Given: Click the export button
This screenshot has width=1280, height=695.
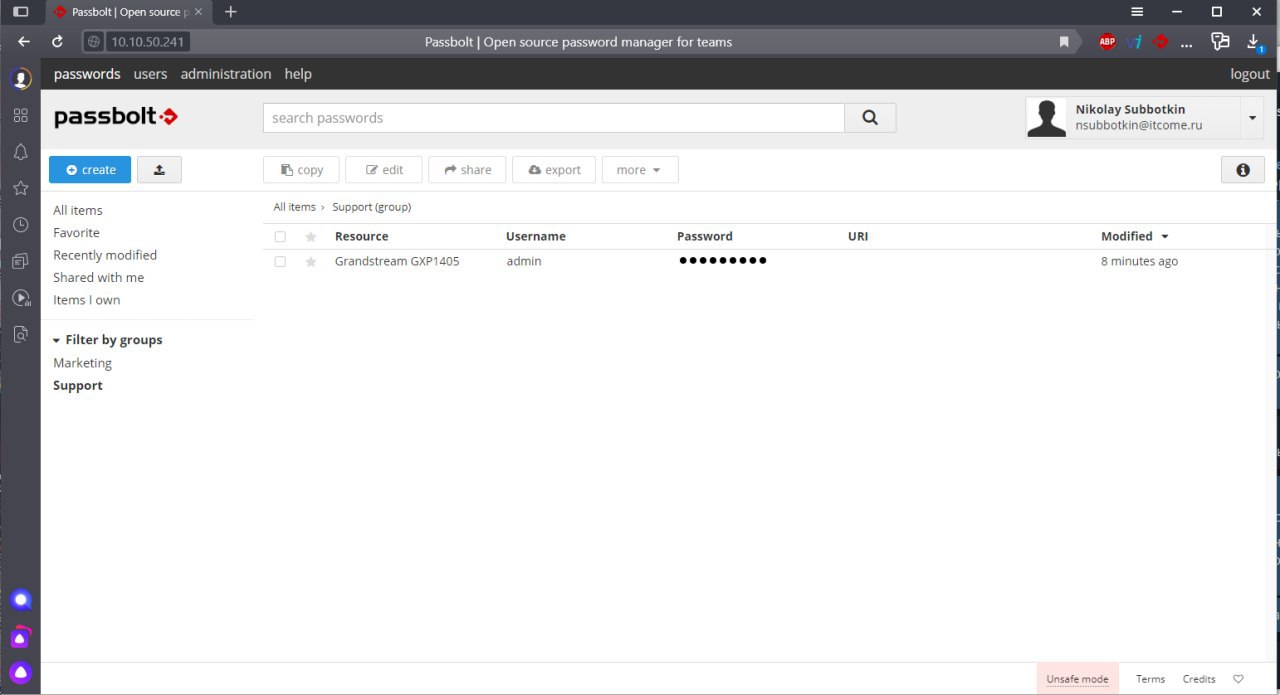Looking at the screenshot, I should tap(554, 170).
